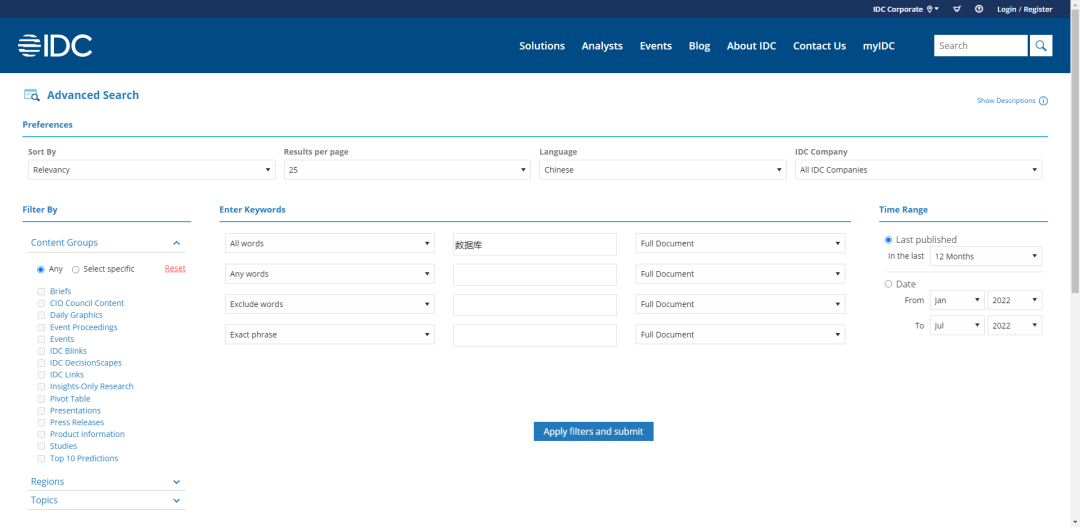
Task: Open the From year 2022 dropdown
Action: [x=1015, y=300]
